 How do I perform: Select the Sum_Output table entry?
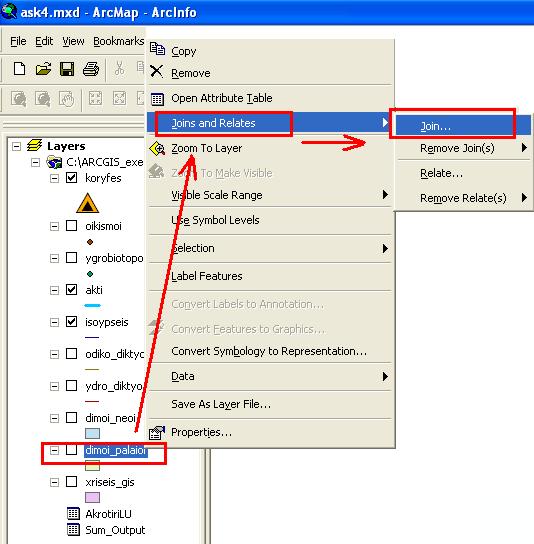(115, 530)
